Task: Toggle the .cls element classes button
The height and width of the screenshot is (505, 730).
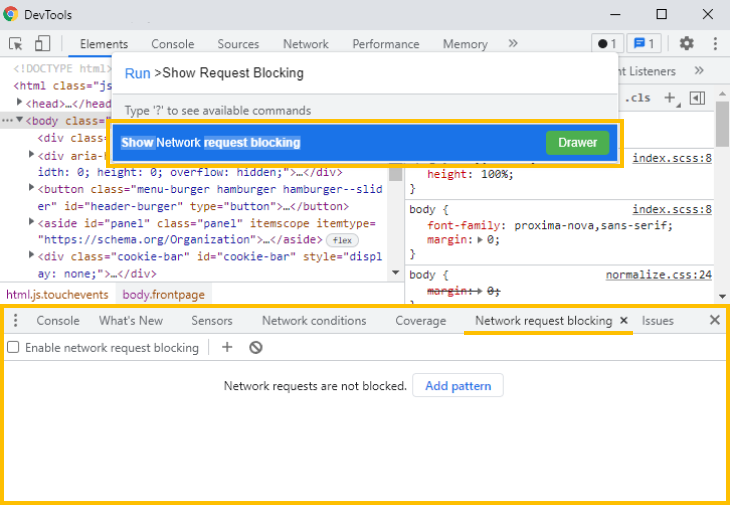Action: coord(637,98)
